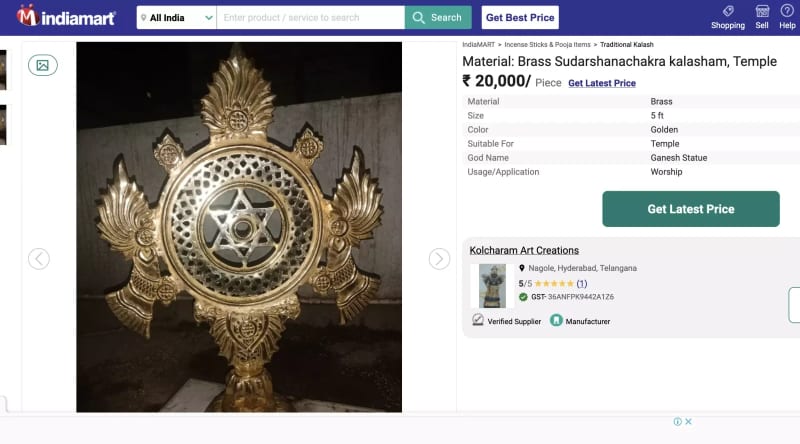Close the advertisement with X icon
Screen dimensions: 800x444
[688, 422]
